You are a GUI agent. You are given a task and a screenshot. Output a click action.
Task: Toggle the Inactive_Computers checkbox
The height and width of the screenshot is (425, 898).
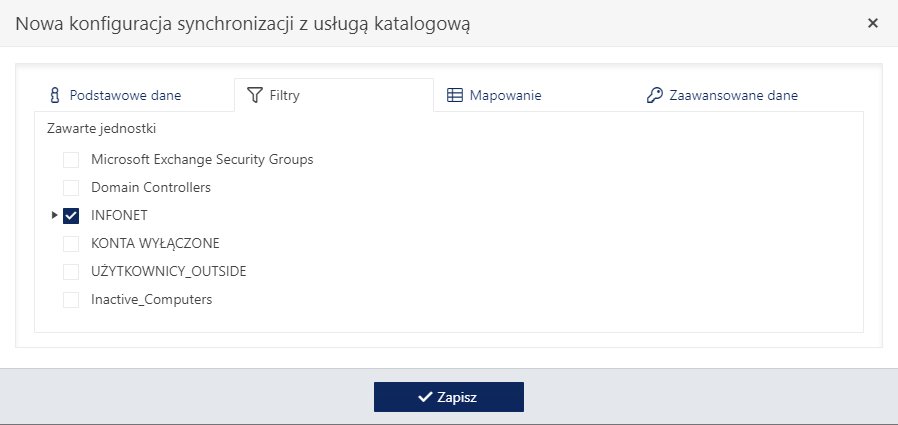[x=71, y=300]
